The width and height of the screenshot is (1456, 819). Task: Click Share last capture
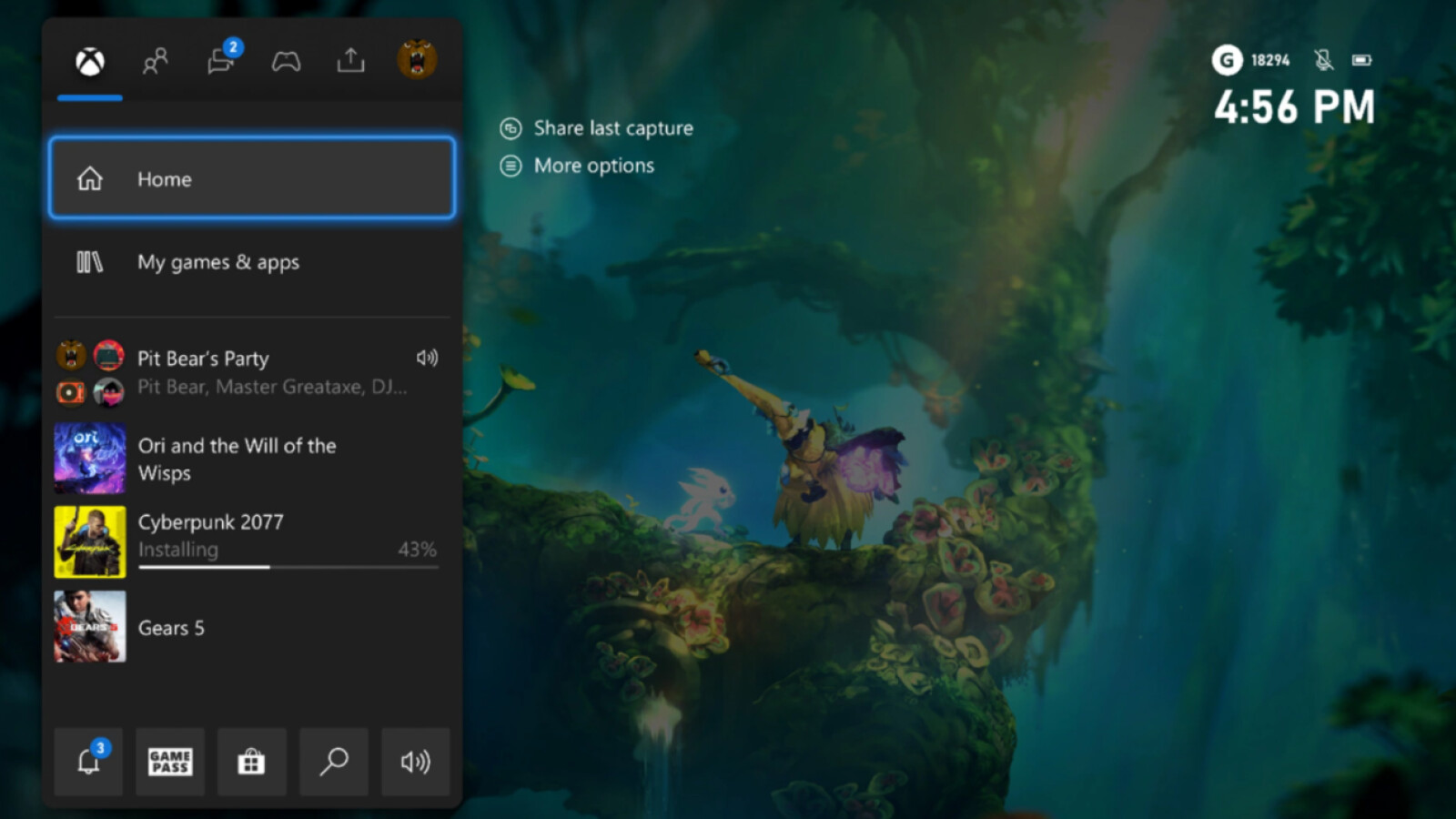[x=612, y=128]
